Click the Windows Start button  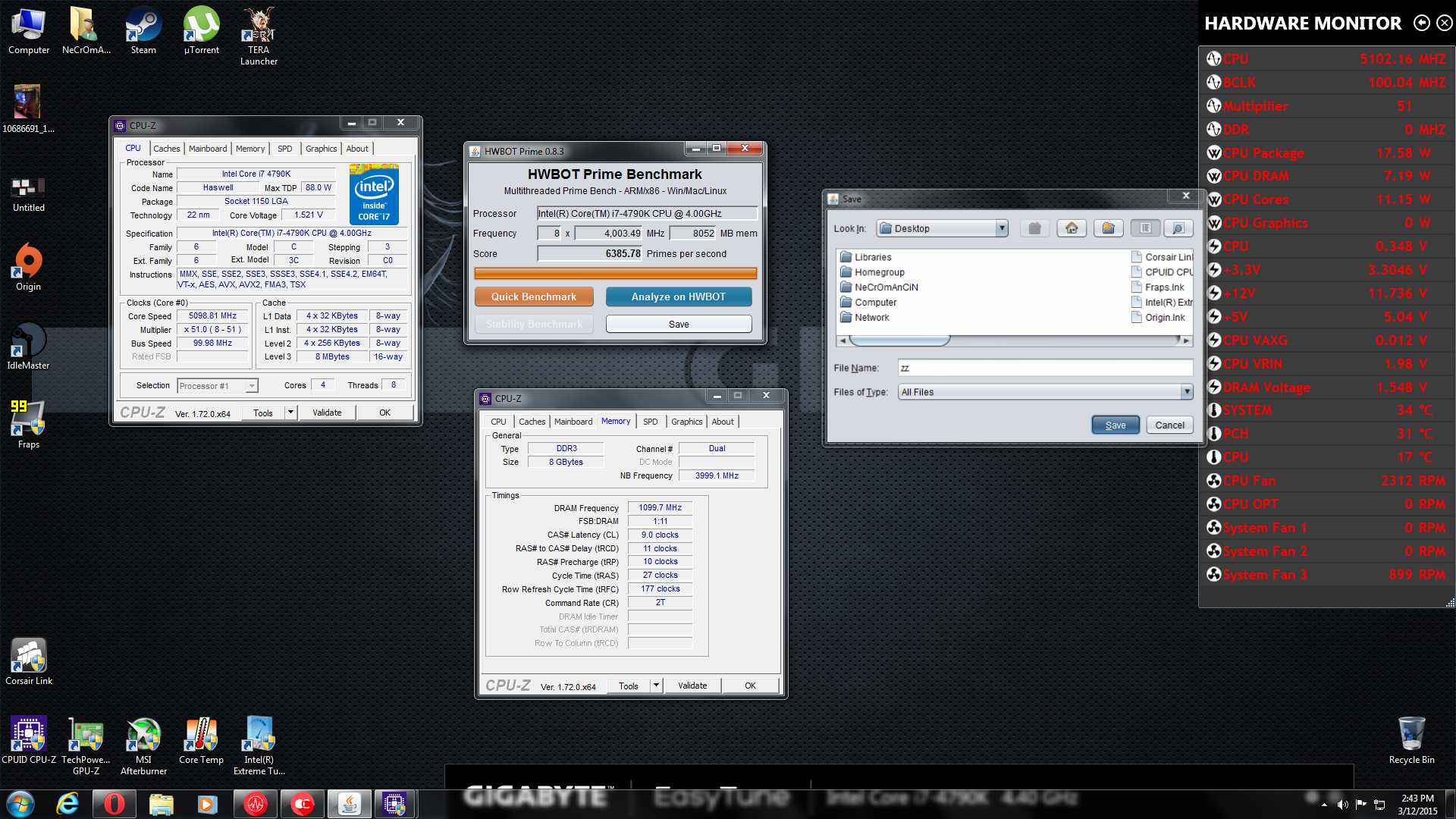[20, 804]
